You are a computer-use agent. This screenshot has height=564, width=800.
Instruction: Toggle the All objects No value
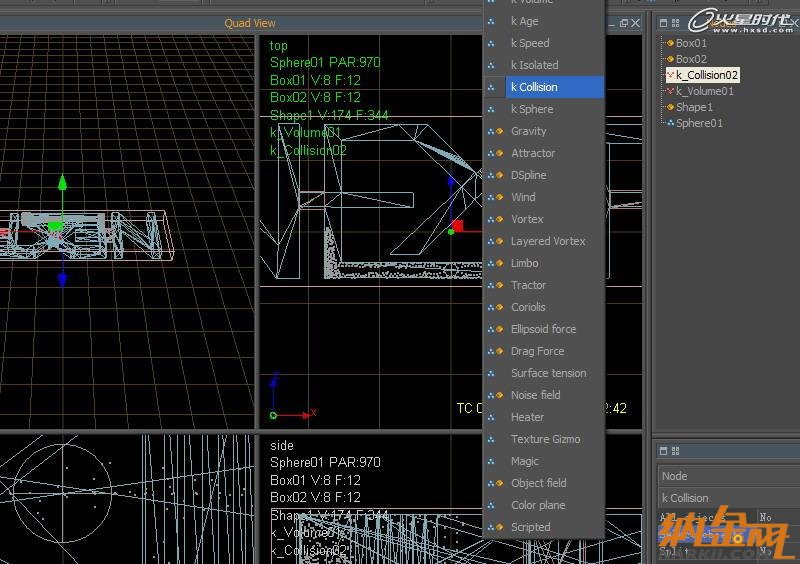click(766, 518)
